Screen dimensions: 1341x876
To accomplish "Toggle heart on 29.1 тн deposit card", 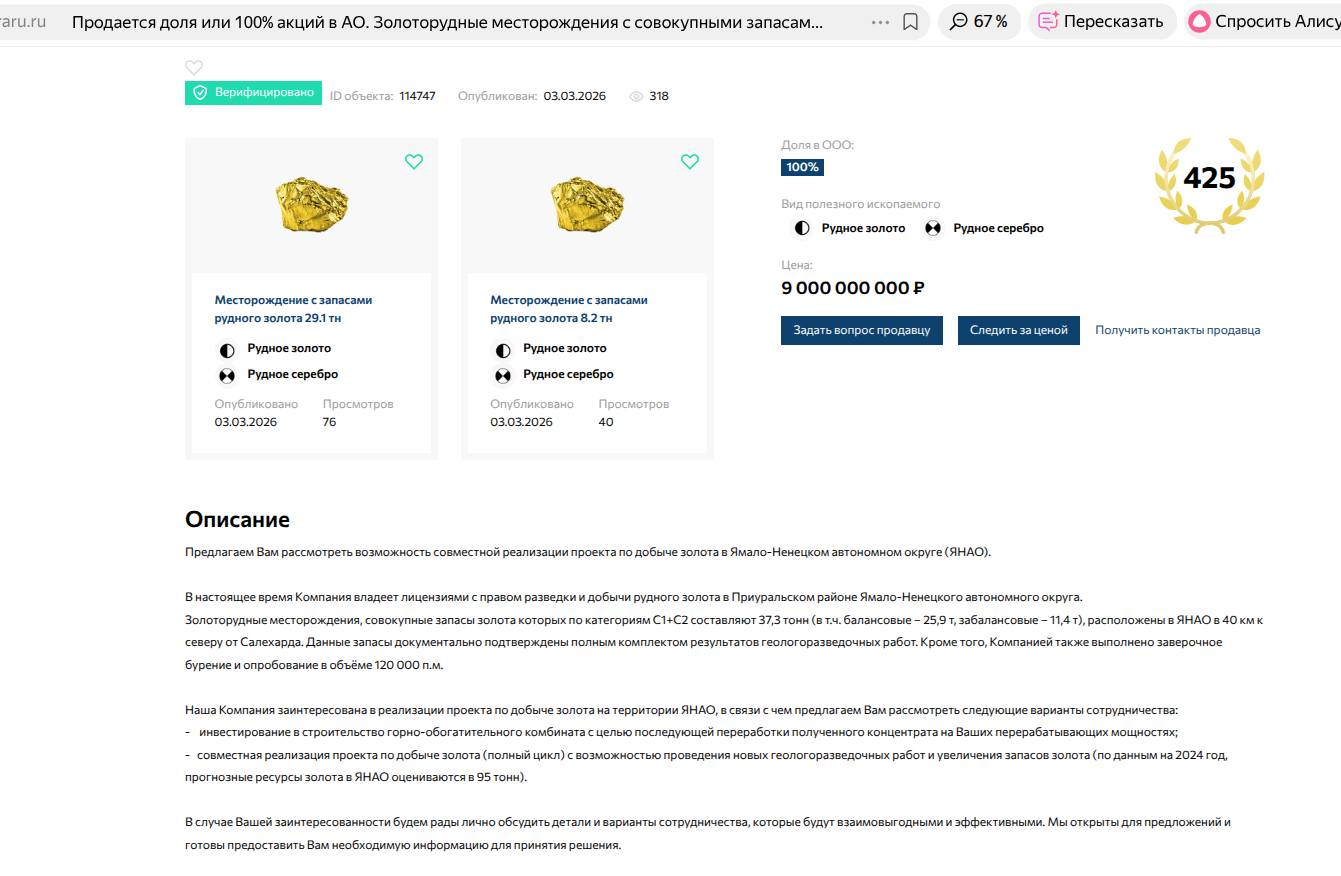I will coord(414,162).
